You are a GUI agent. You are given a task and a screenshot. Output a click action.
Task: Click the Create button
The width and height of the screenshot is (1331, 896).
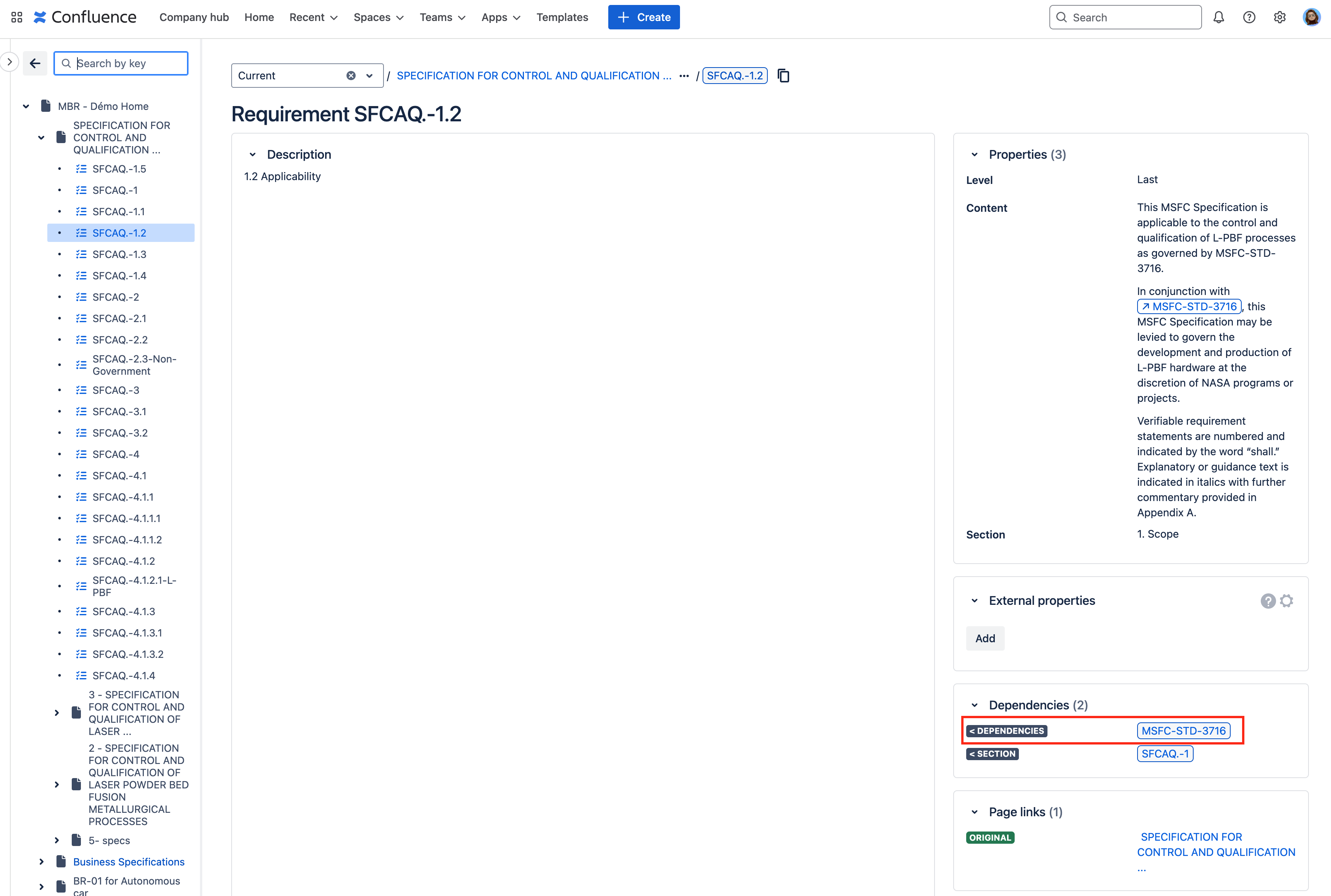click(644, 17)
